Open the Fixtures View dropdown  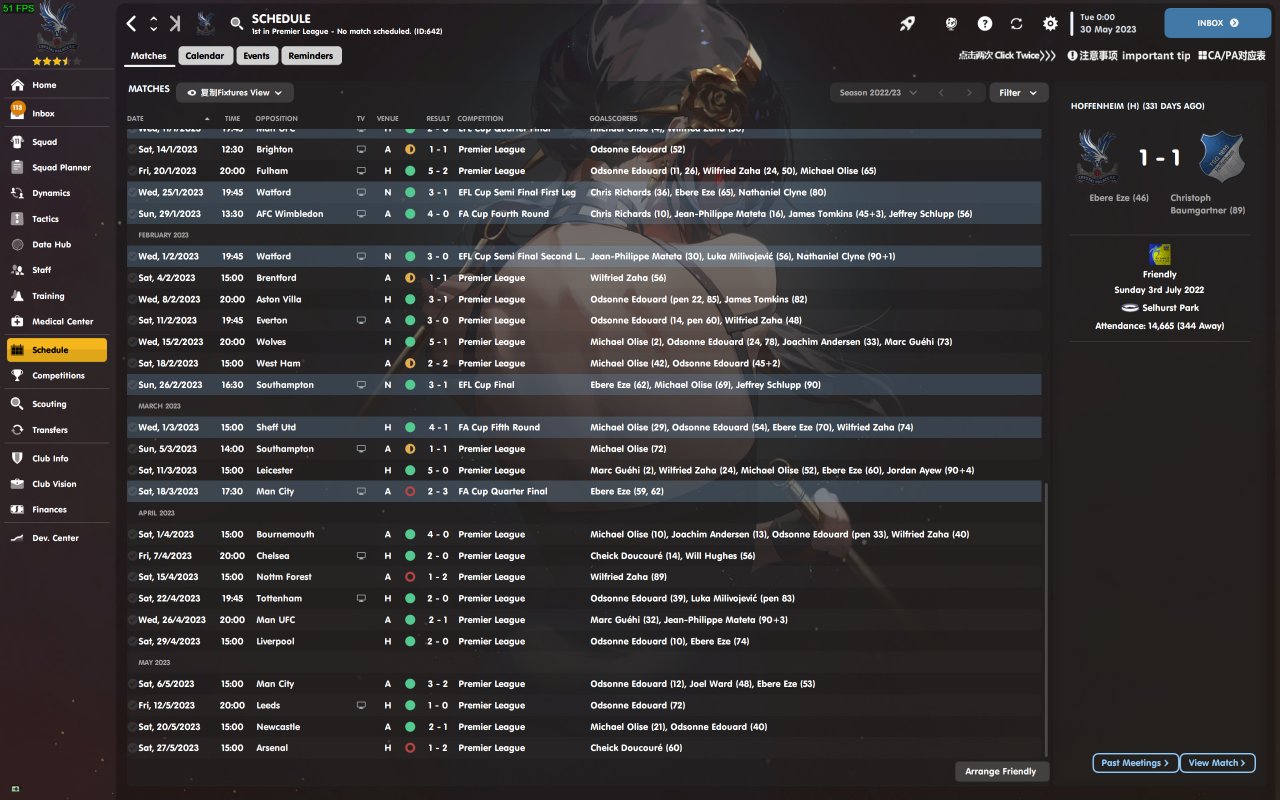pos(235,93)
